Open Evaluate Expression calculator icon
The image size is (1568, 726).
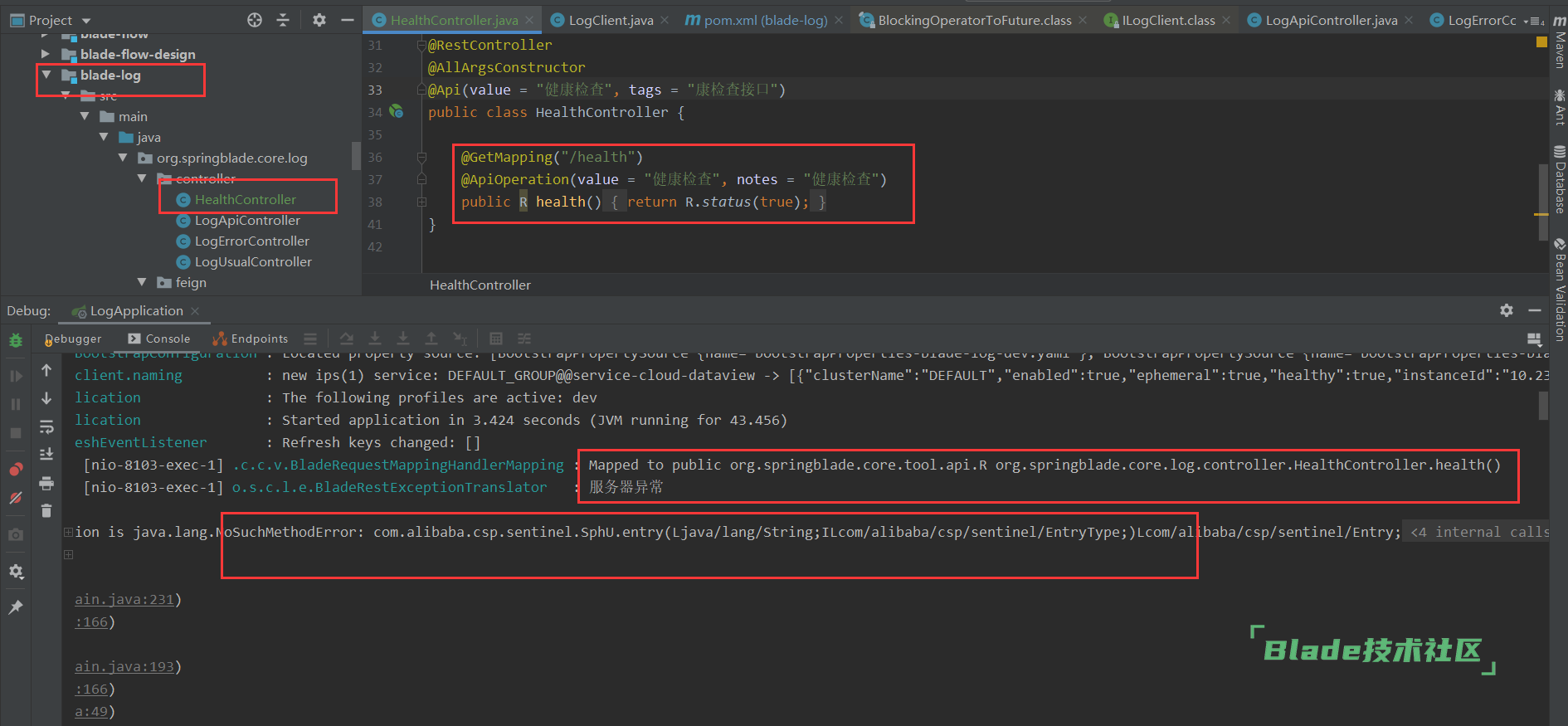coord(496,339)
